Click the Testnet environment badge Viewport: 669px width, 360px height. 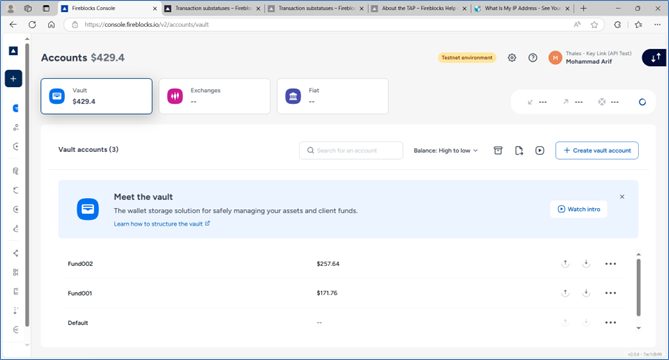click(467, 58)
